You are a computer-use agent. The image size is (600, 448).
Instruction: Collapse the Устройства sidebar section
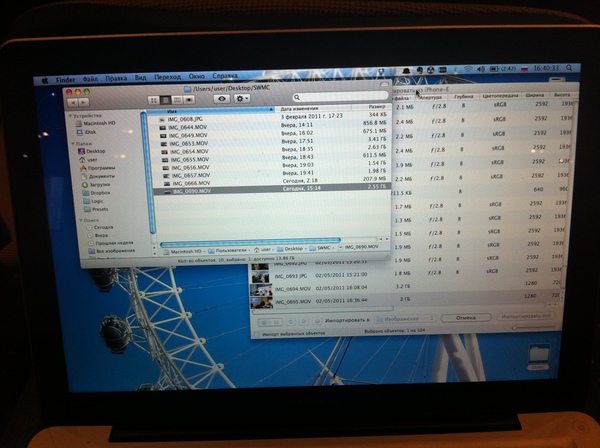pyautogui.click(x=70, y=116)
